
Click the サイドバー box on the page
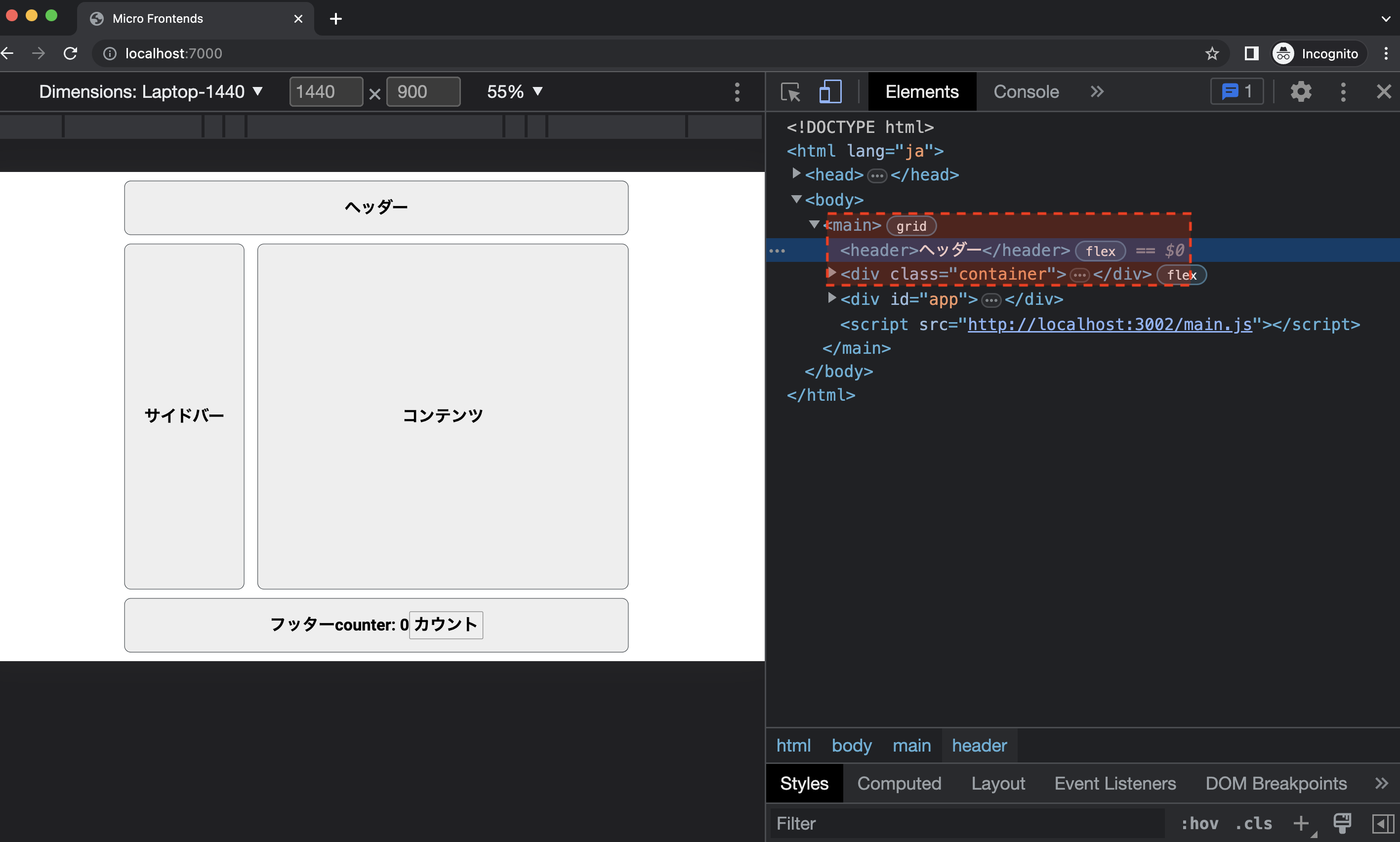pos(184,416)
